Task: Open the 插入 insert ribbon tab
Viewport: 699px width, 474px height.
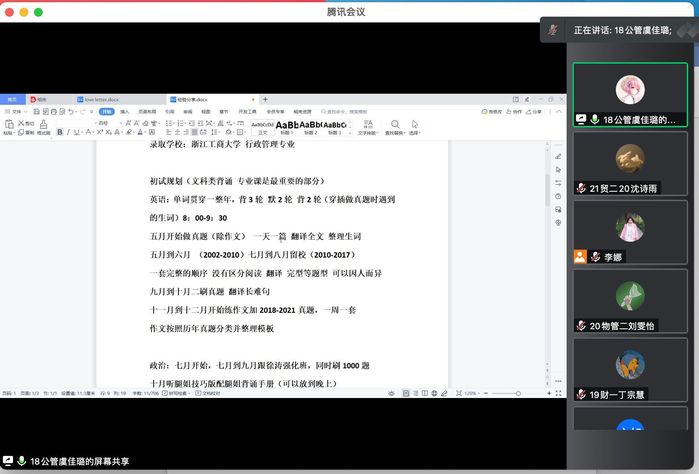Action: coord(125,112)
